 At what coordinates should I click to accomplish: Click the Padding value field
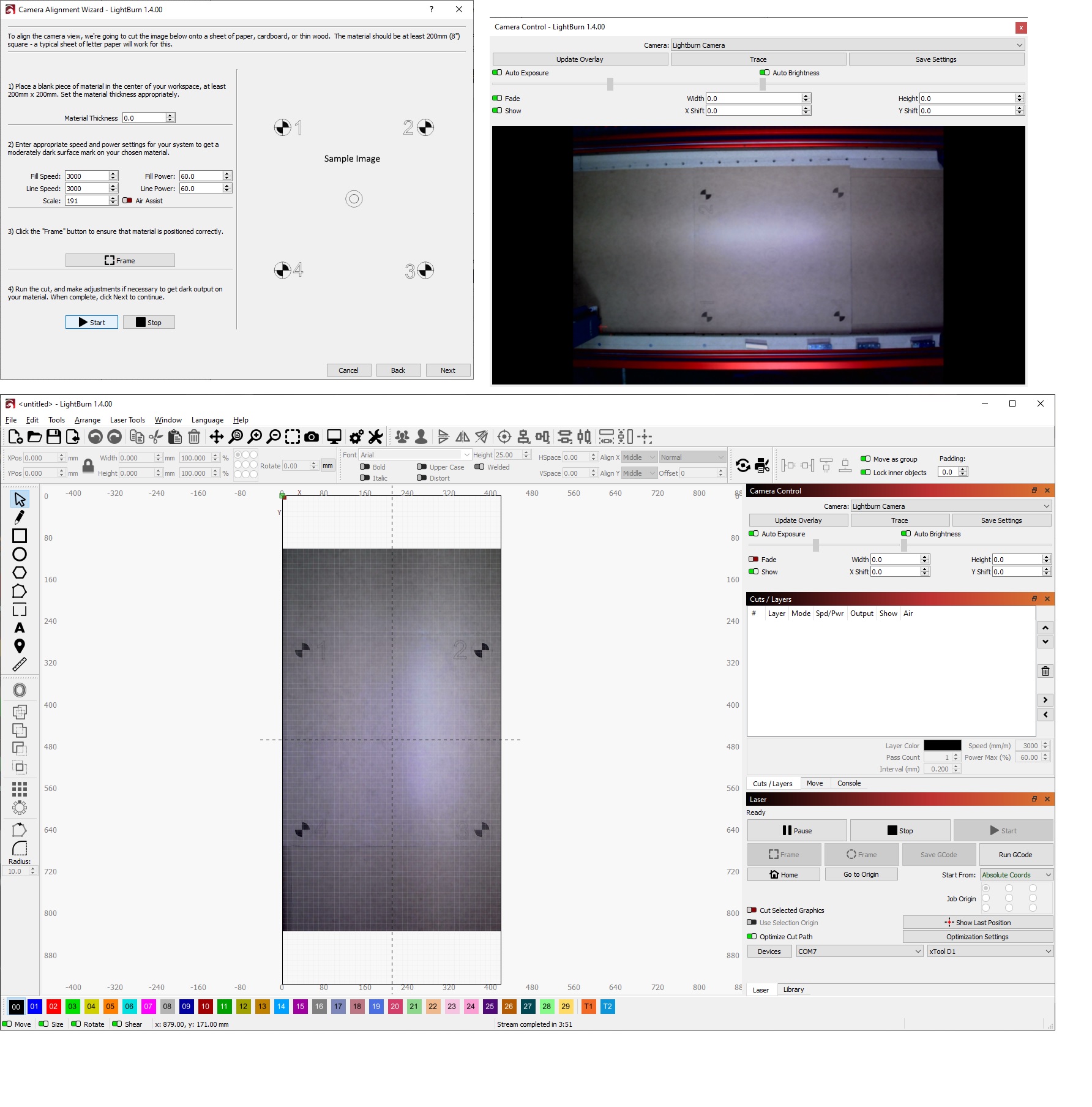[949, 472]
